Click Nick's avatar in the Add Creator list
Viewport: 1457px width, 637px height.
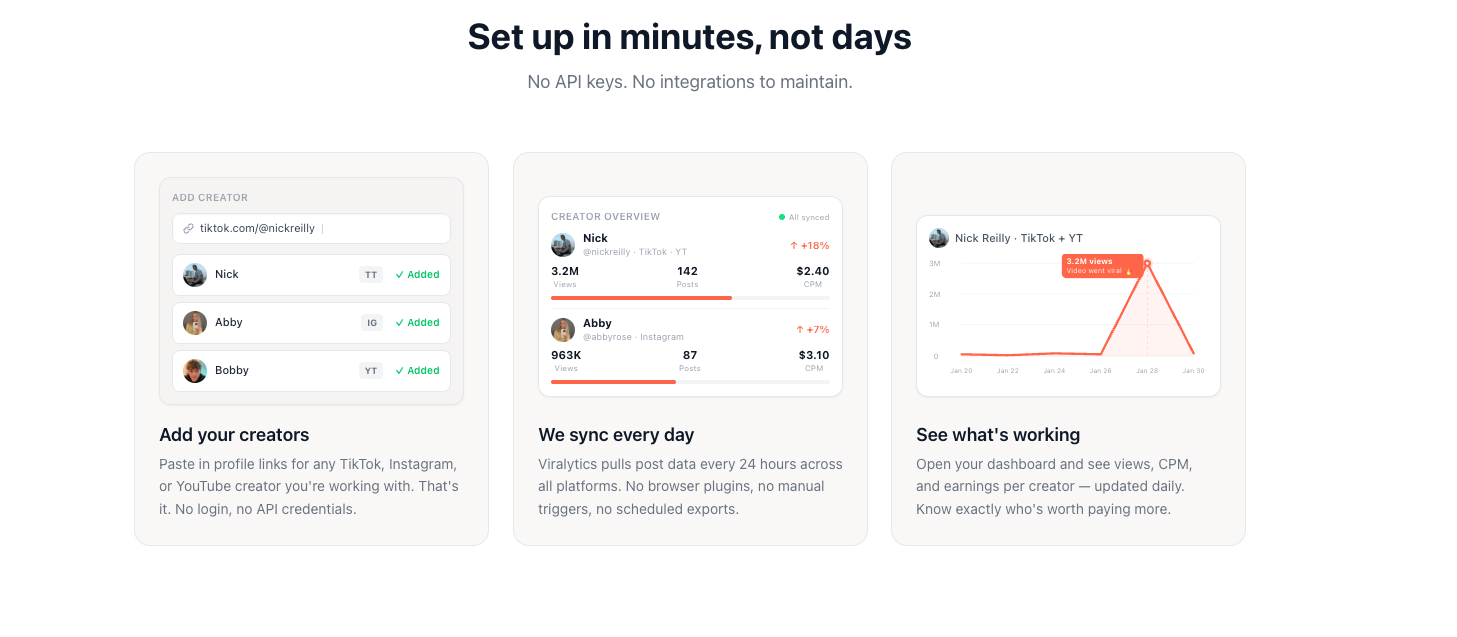pyautogui.click(x=195, y=275)
